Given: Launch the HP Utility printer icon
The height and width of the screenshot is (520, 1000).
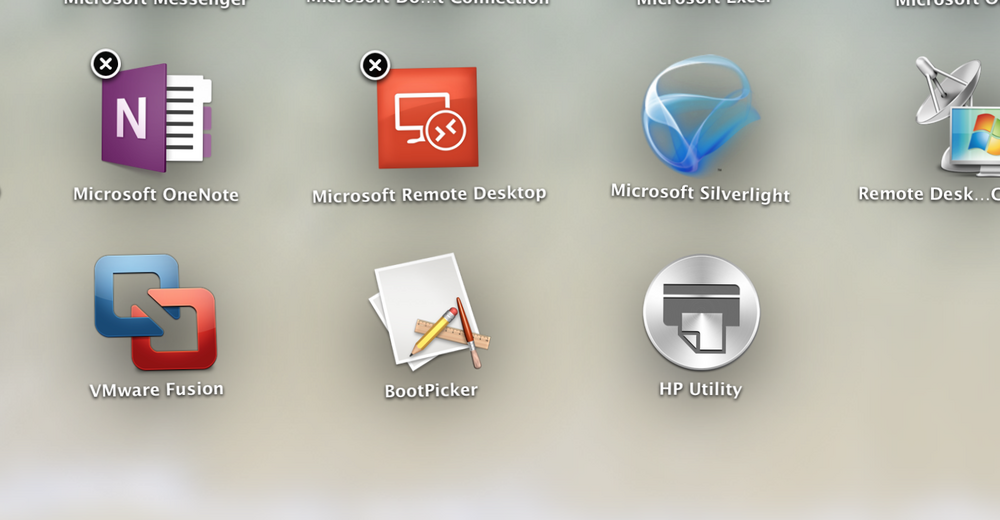Looking at the screenshot, I should pyautogui.click(x=701, y=313).
